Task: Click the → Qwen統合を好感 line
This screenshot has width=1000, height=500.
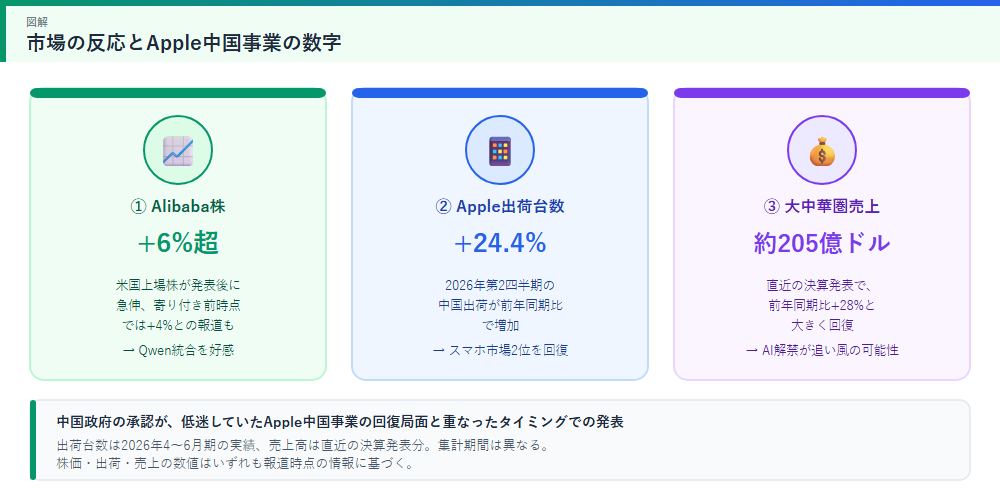Action: (178, 350)
